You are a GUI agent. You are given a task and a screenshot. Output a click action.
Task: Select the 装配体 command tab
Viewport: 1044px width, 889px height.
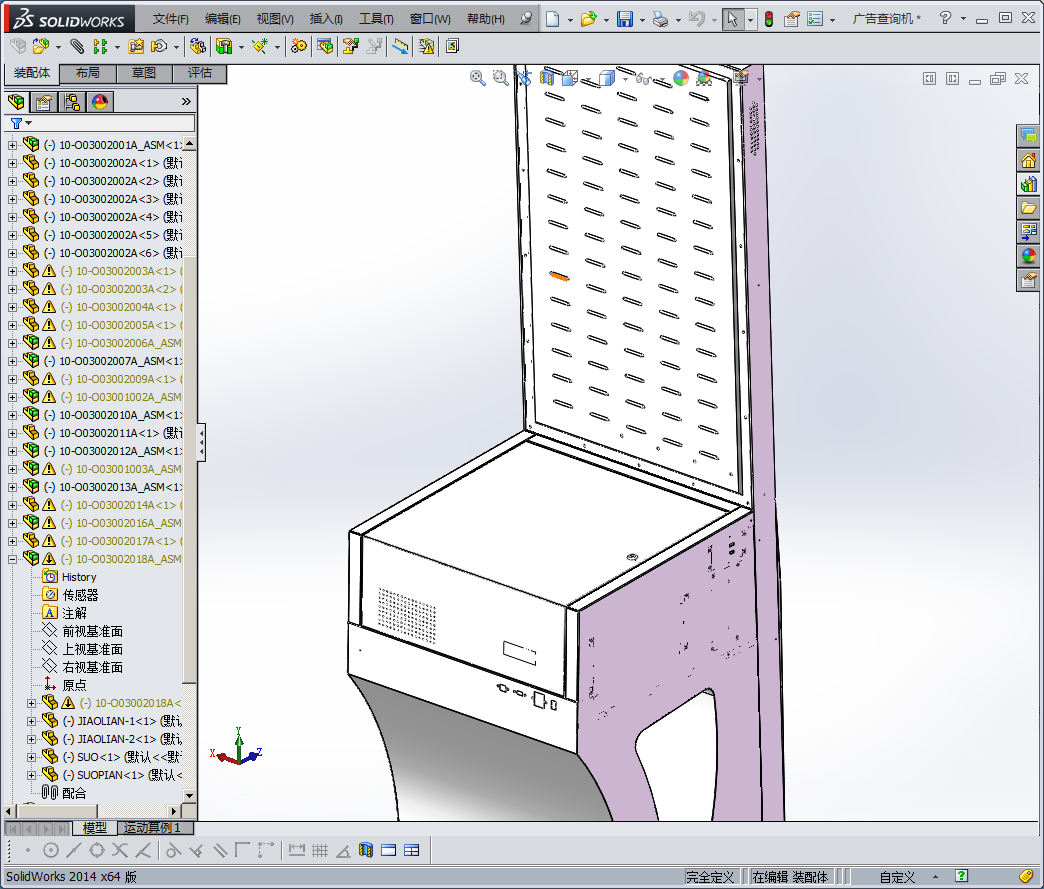click(x=31, y=73)
